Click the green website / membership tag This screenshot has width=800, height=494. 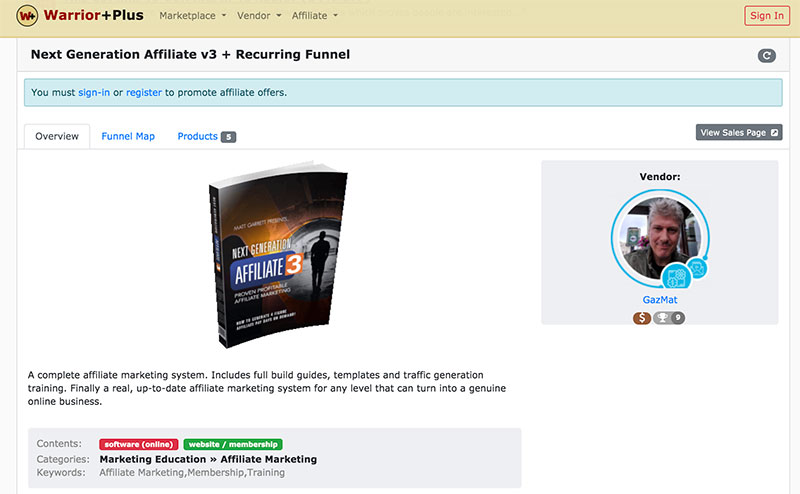pos(233,444)
